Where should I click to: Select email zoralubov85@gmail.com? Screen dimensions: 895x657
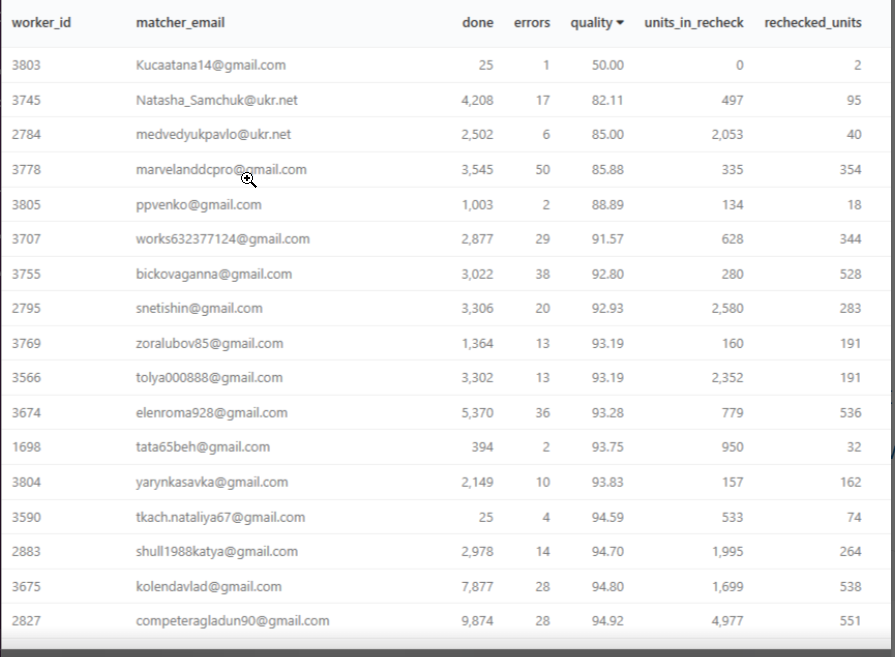(x=209, y=344)
